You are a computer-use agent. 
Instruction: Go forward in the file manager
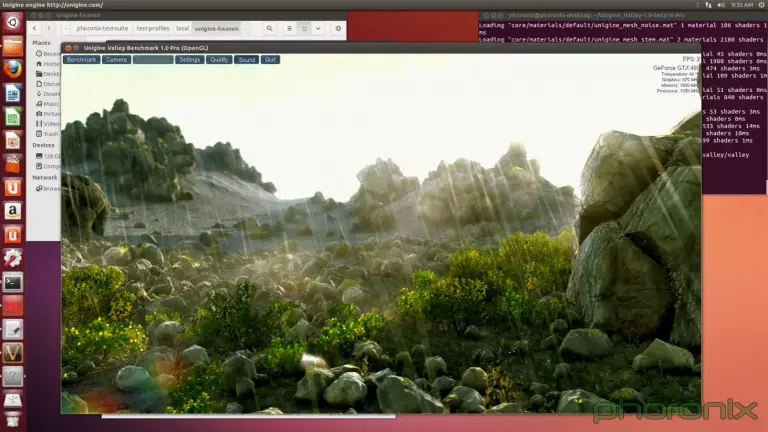point(48,29)
